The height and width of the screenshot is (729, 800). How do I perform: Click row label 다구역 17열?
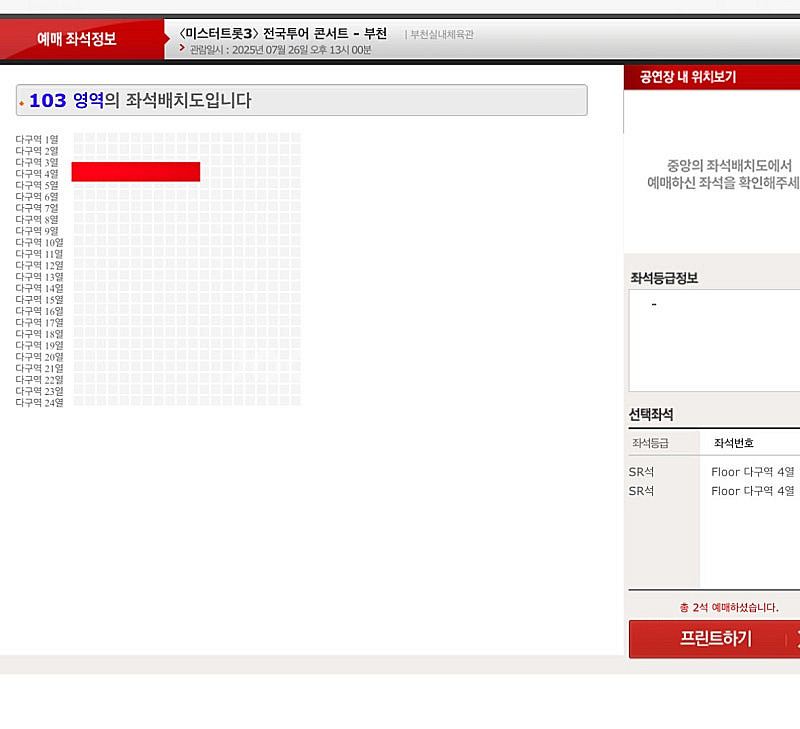(x=39, y=322)
